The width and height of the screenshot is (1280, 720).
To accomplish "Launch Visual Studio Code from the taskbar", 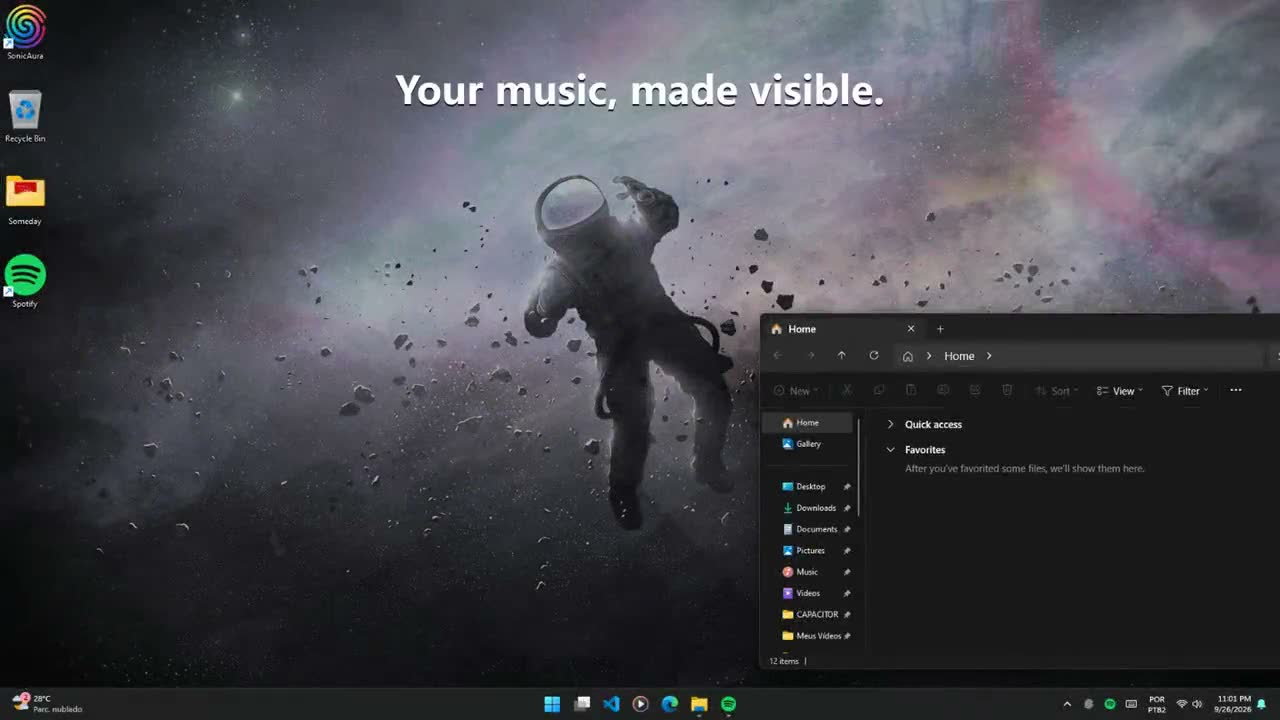I will [x=611, y=704].
